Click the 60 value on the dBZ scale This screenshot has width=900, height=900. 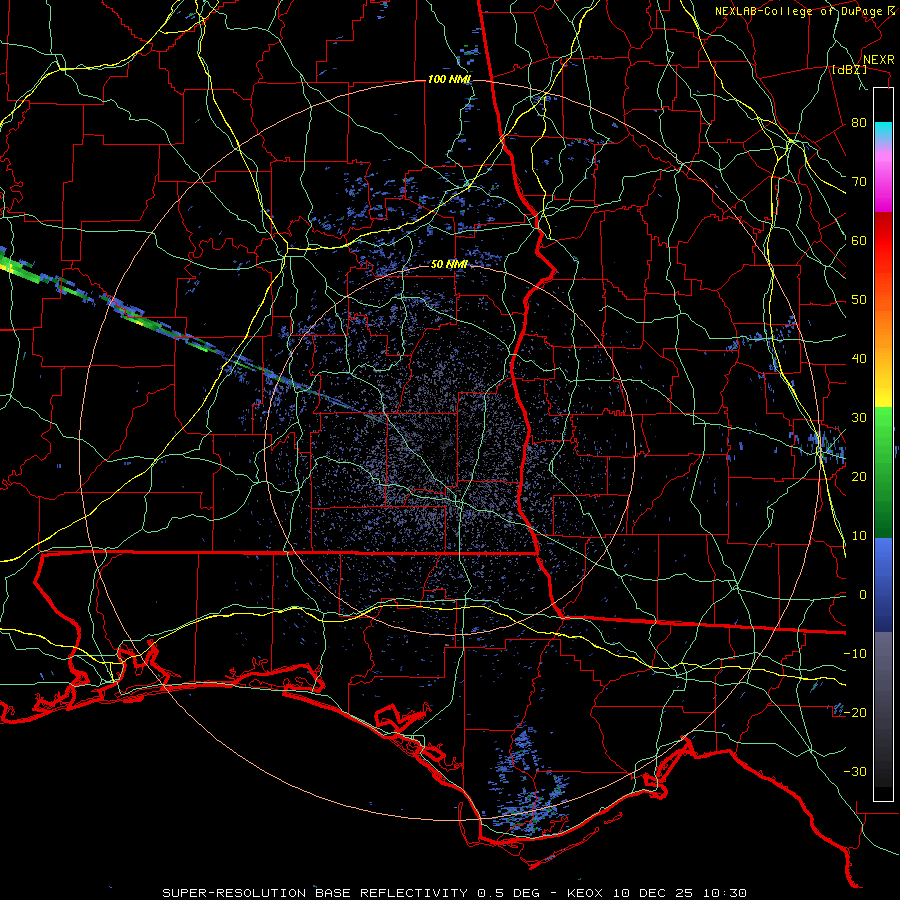tap(859, 240)
